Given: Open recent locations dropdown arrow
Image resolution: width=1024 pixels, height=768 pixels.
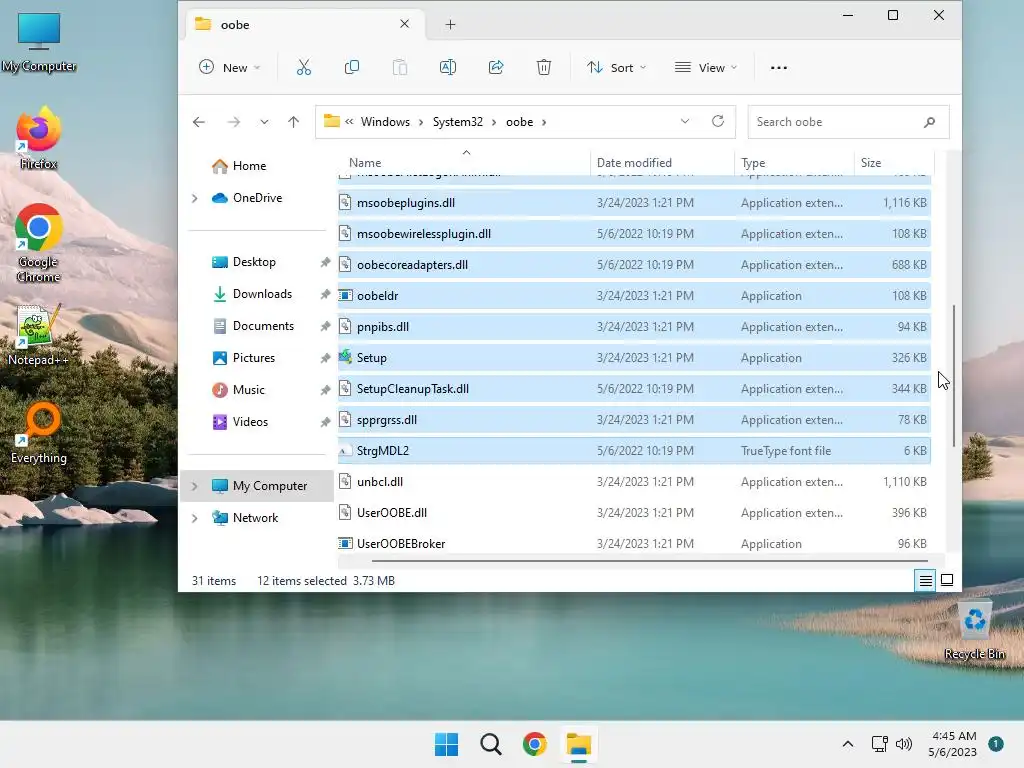Looking at the screenshot, I should (264, 122).
